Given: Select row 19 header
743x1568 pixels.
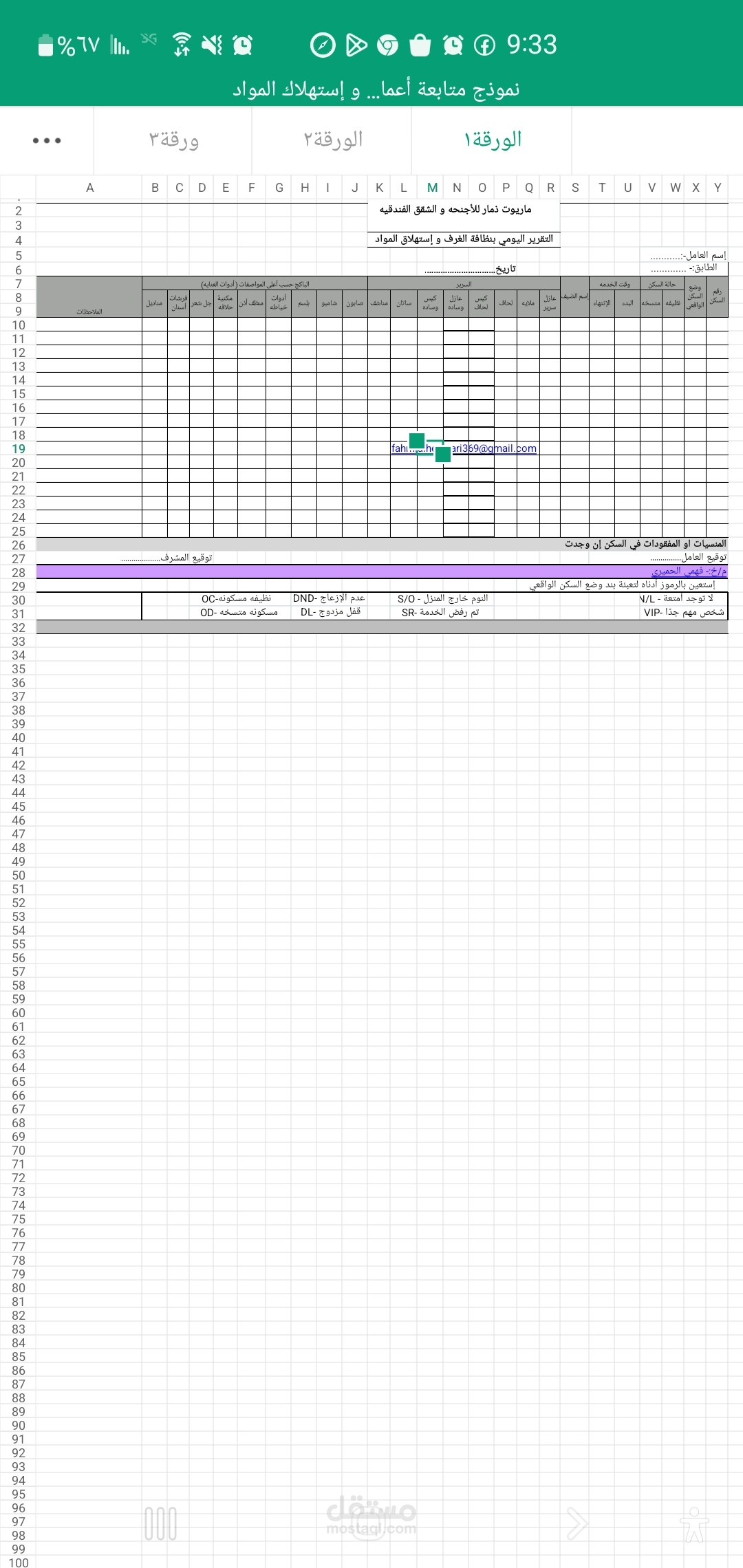Looking at the screenshot, I should click(x=19, y=448).
